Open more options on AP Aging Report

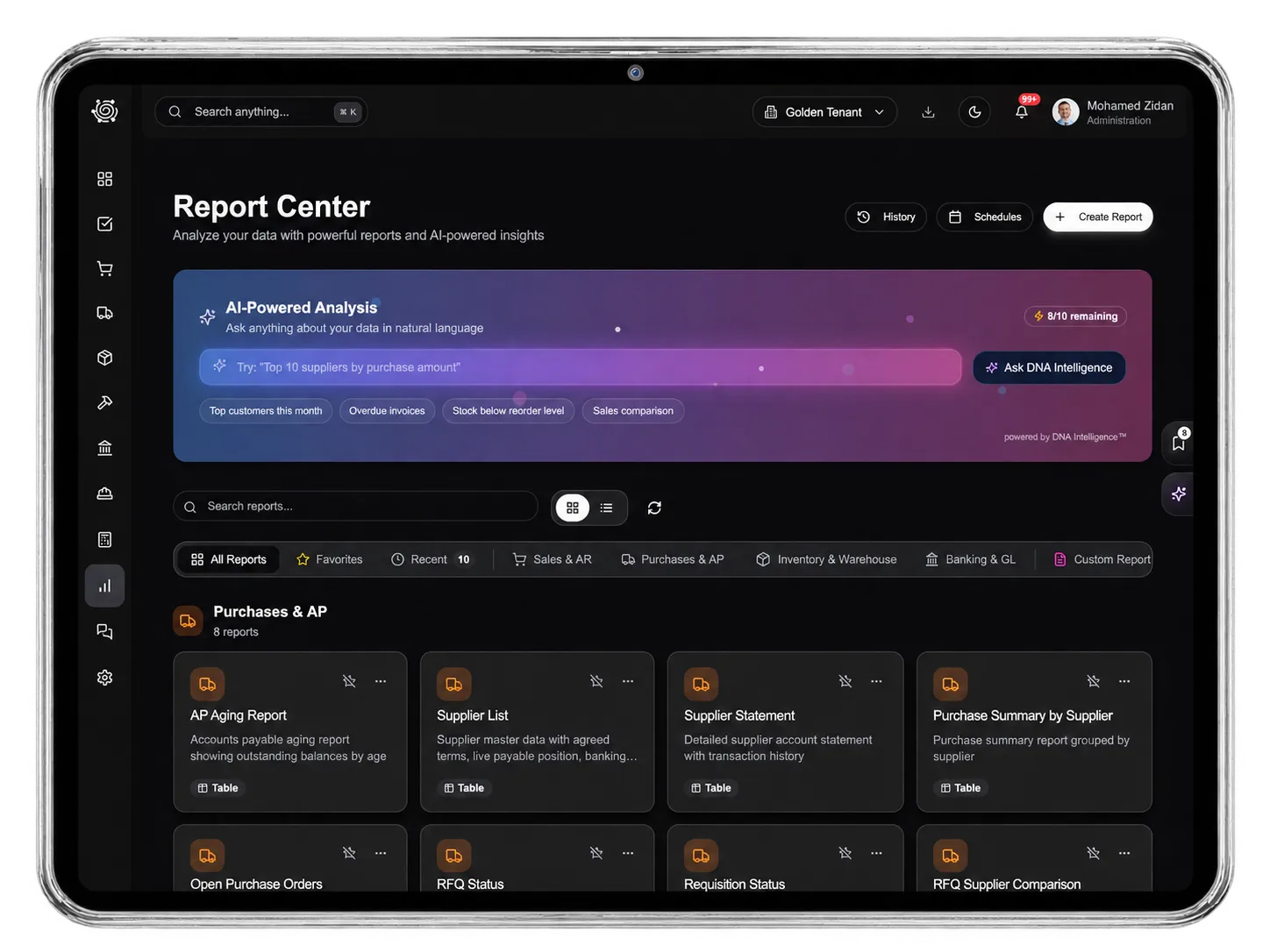coord(381,681)
